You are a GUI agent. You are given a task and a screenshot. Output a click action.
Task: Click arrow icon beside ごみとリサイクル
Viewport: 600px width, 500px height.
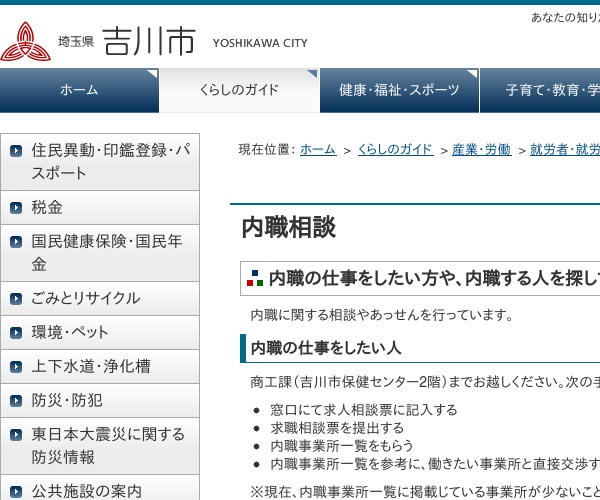tap(16, 299)
